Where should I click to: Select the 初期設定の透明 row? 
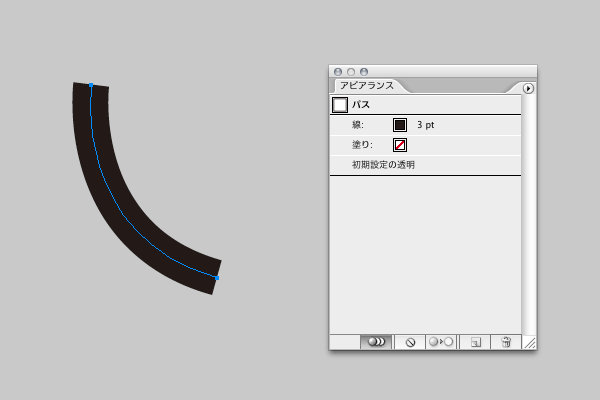coord(425,165)
